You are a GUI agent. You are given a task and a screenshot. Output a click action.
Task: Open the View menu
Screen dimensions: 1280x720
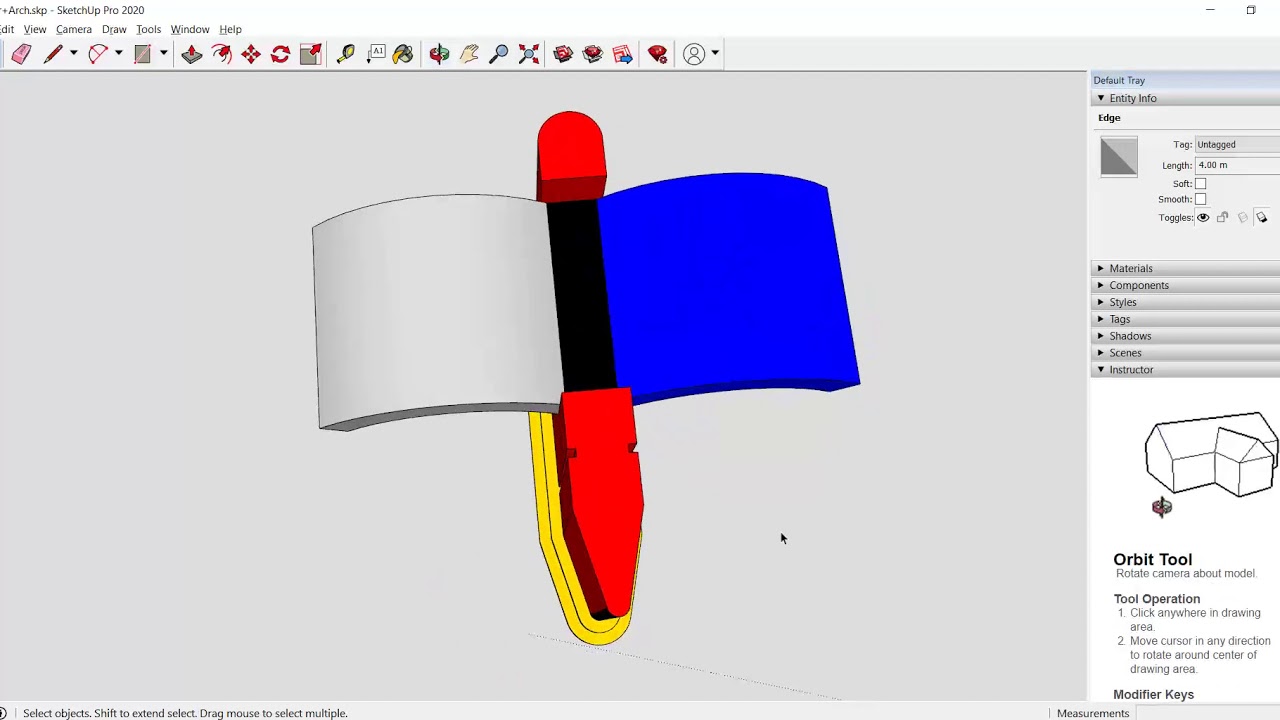[x=35, y=29]
